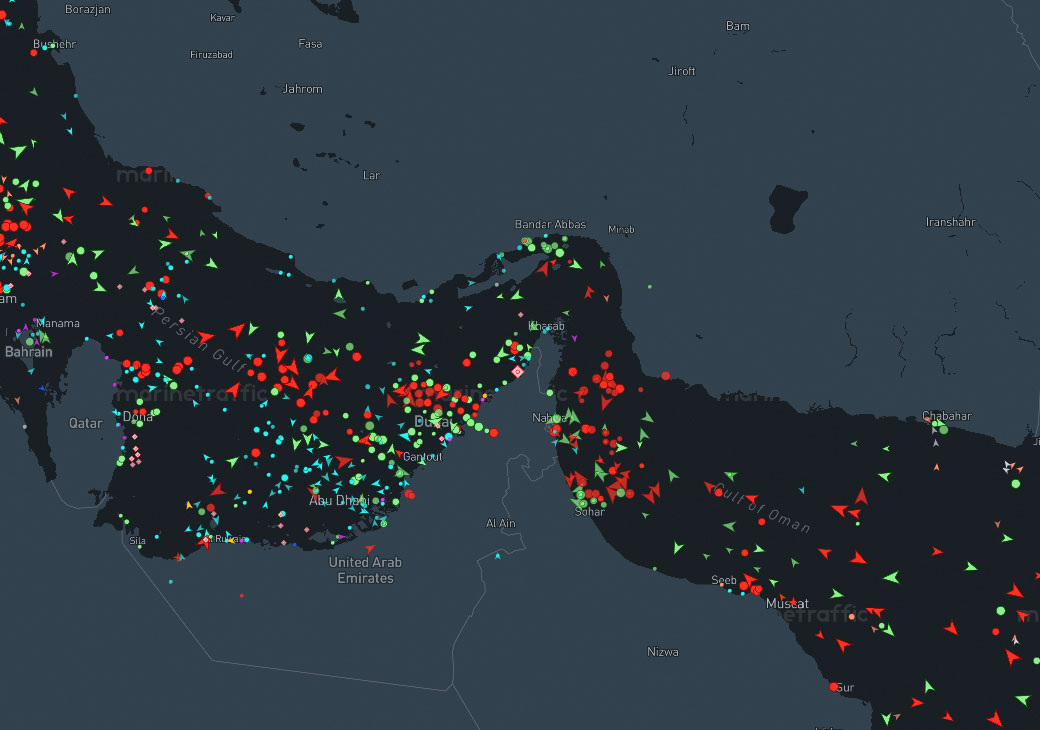Select the lone red dot south of Sila
The image size is (1040, 730).
(x=241, y=595)
